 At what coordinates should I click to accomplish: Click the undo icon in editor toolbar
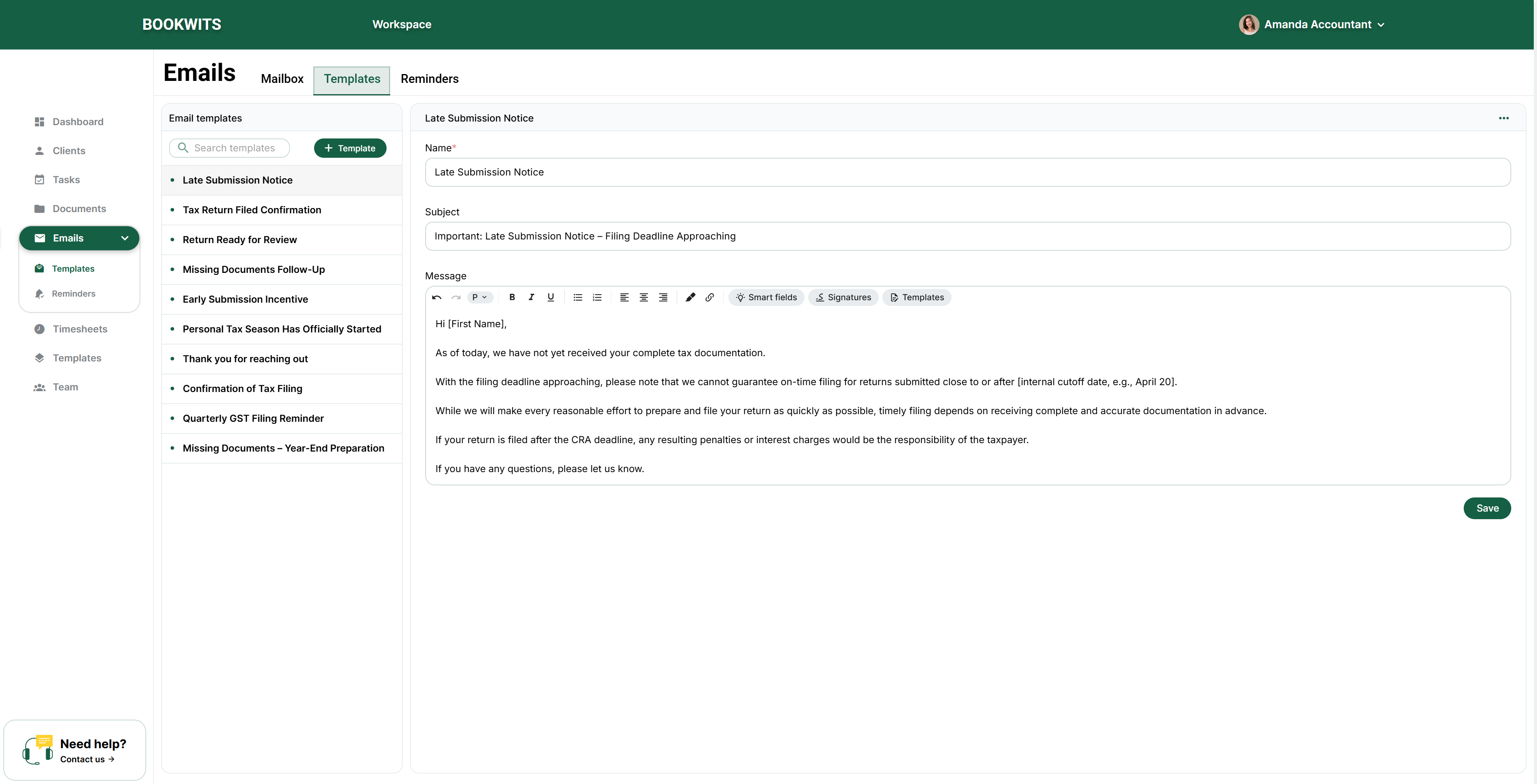click(x=437, y=297)
